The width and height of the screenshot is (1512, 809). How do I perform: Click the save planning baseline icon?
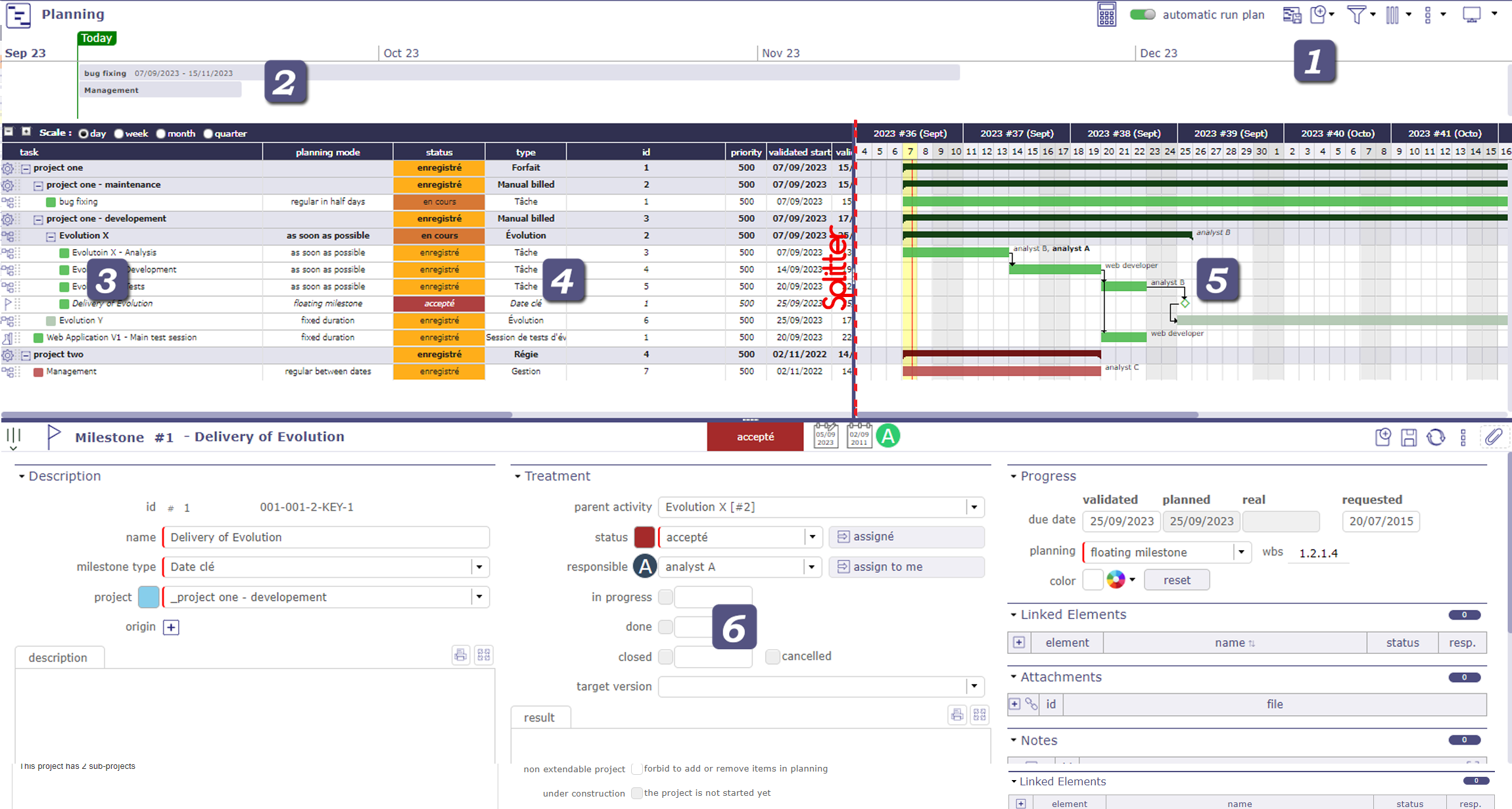(x=1292, y=14)
